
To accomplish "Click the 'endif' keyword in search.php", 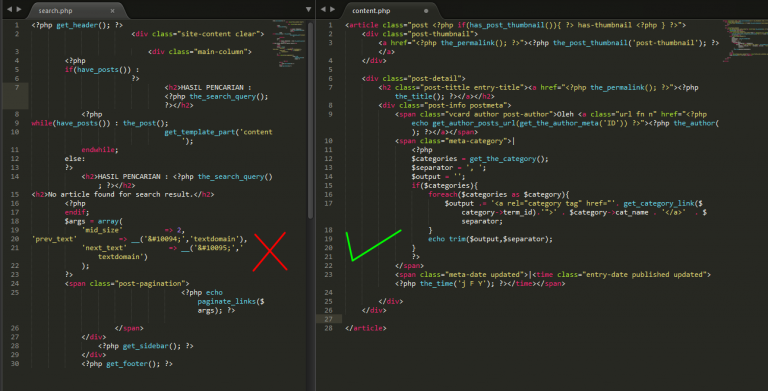I will pos(75,212).
